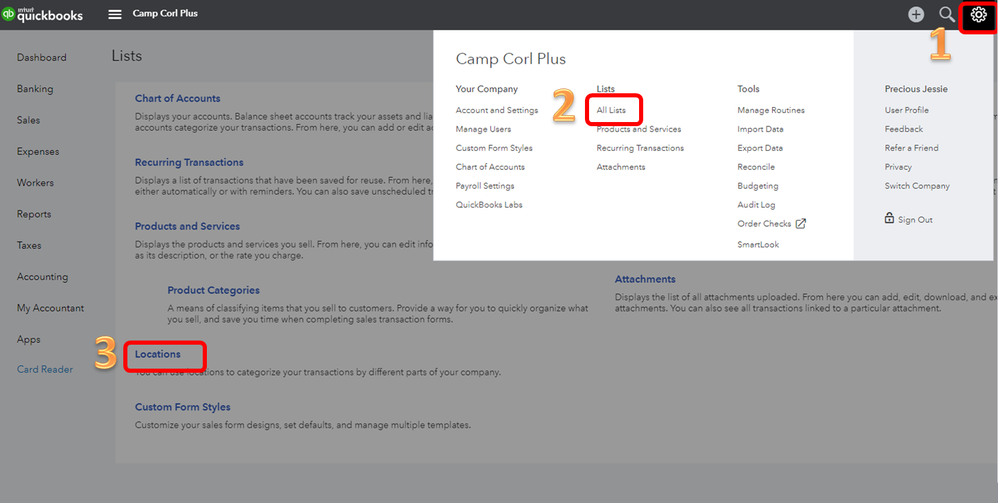Image resolution: width=998 pixels, height=503 pixels.
Task: Click Feedback in profile column
Action: tap(903, 129)
